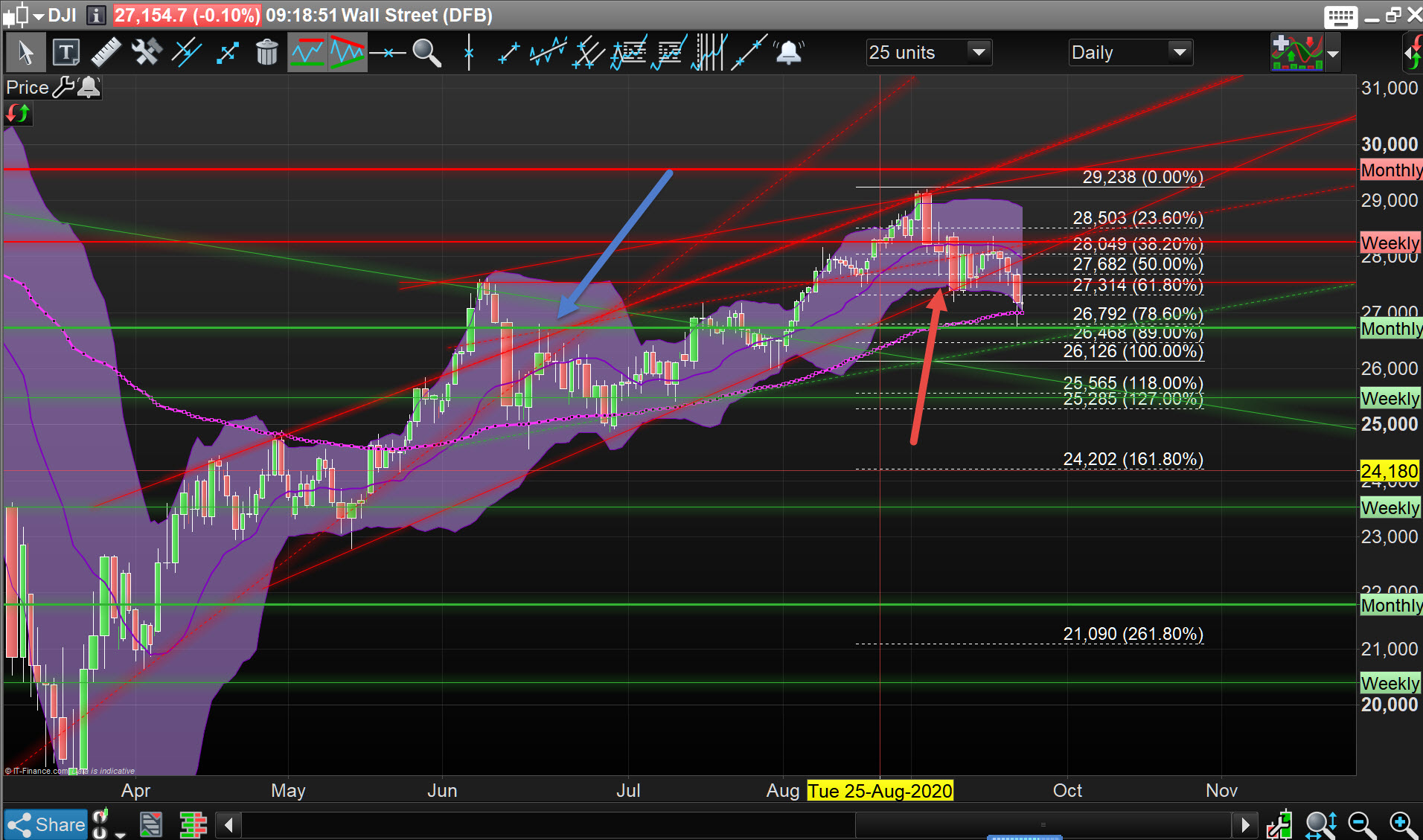The image size is (1423, 840).
Task: Click the horizontal scrollbar thumb
Action: pos(1043,824)
